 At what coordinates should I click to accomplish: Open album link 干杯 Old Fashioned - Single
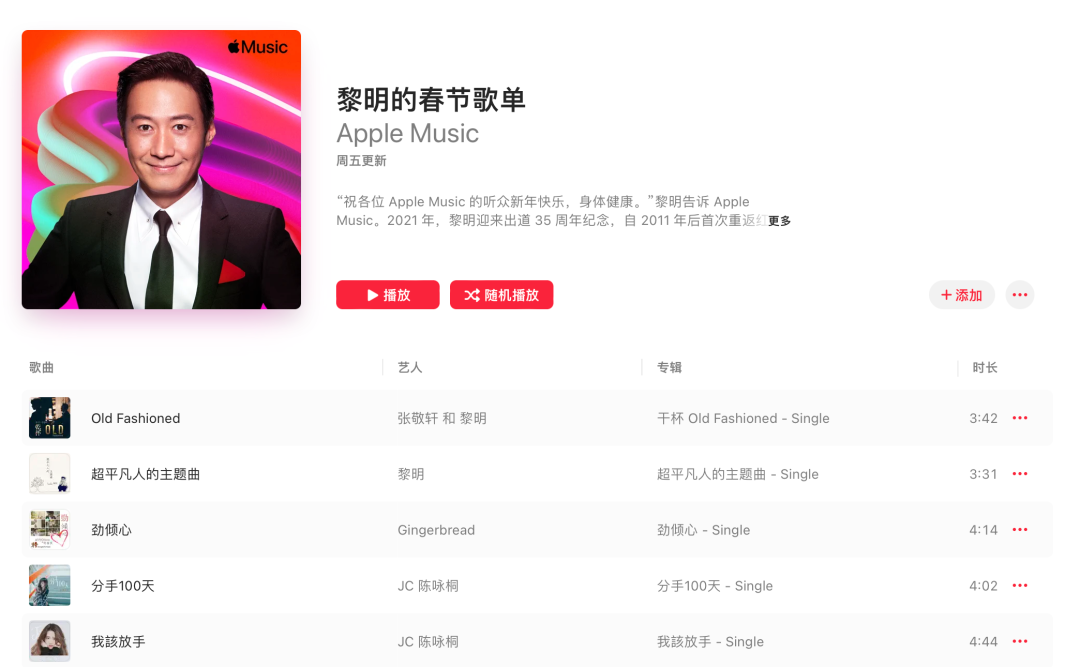[x=743, y=418]
